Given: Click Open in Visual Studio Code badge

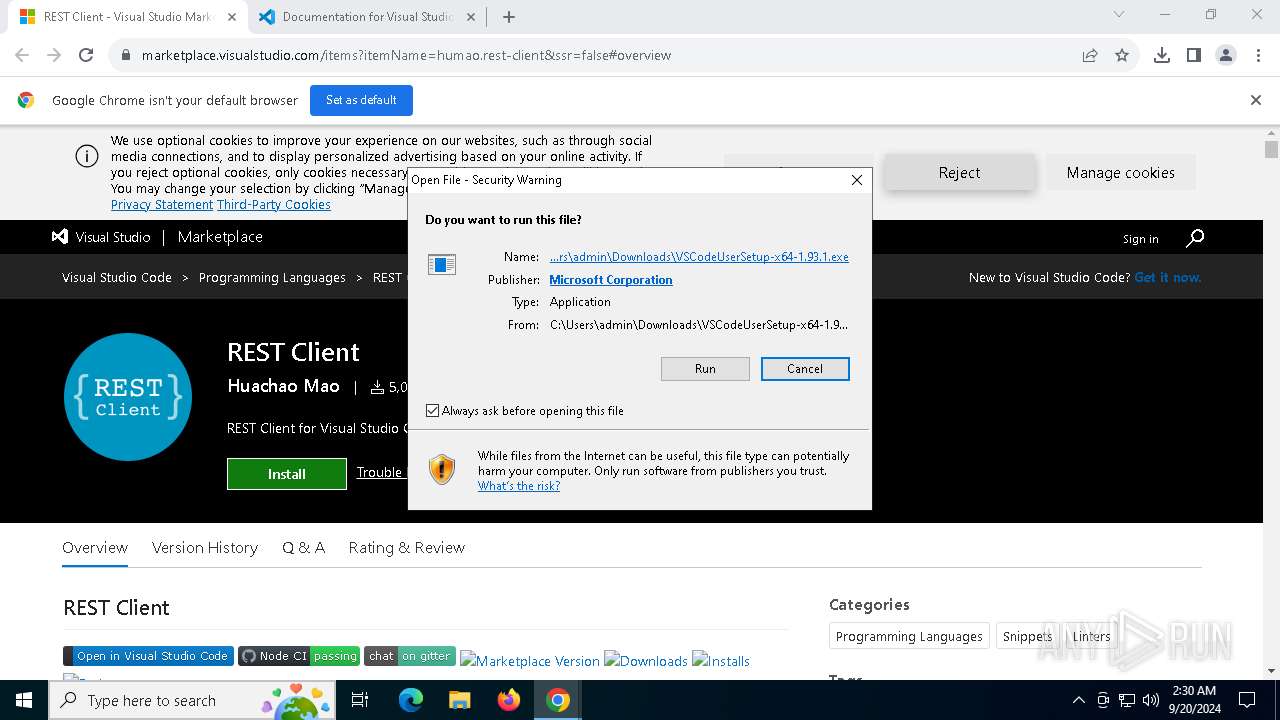Looking at the screenshot, I should 148,656.
